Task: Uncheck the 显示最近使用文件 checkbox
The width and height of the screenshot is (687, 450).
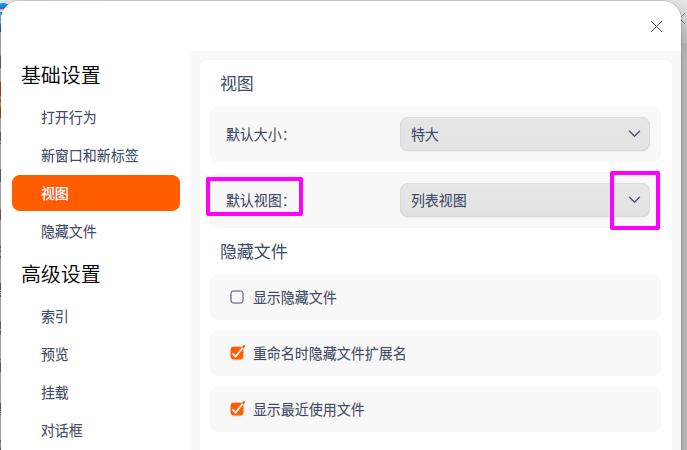Action: 237,409
